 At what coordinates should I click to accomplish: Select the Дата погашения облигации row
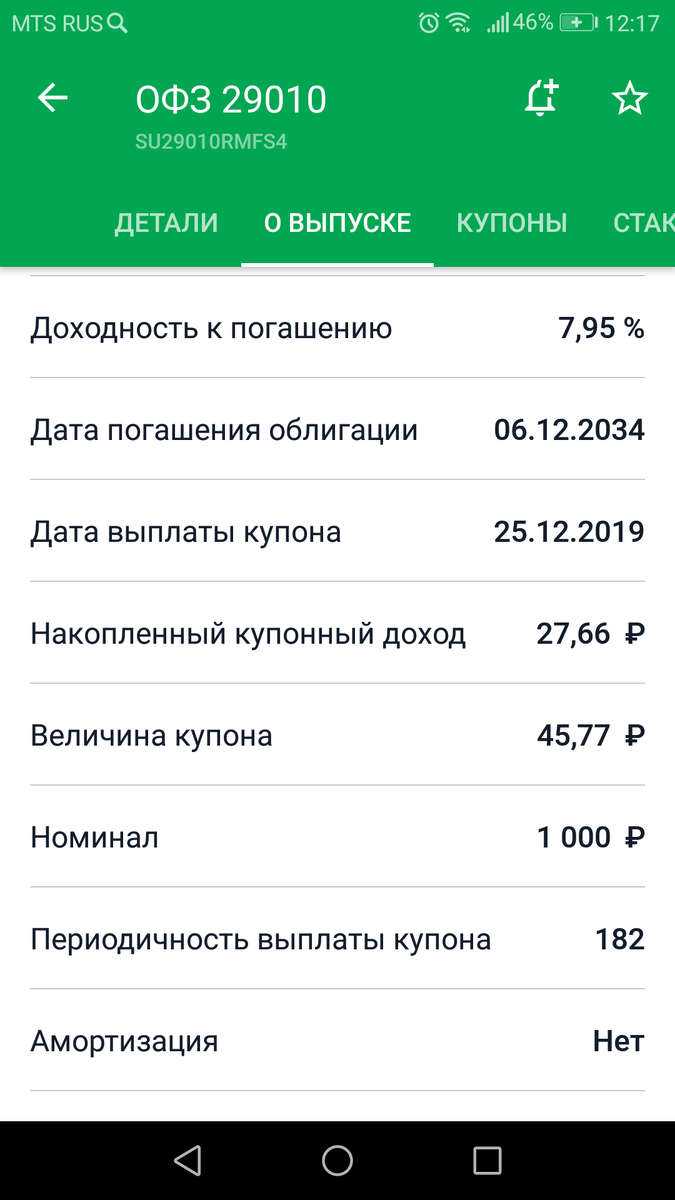[x=337, y=430]
